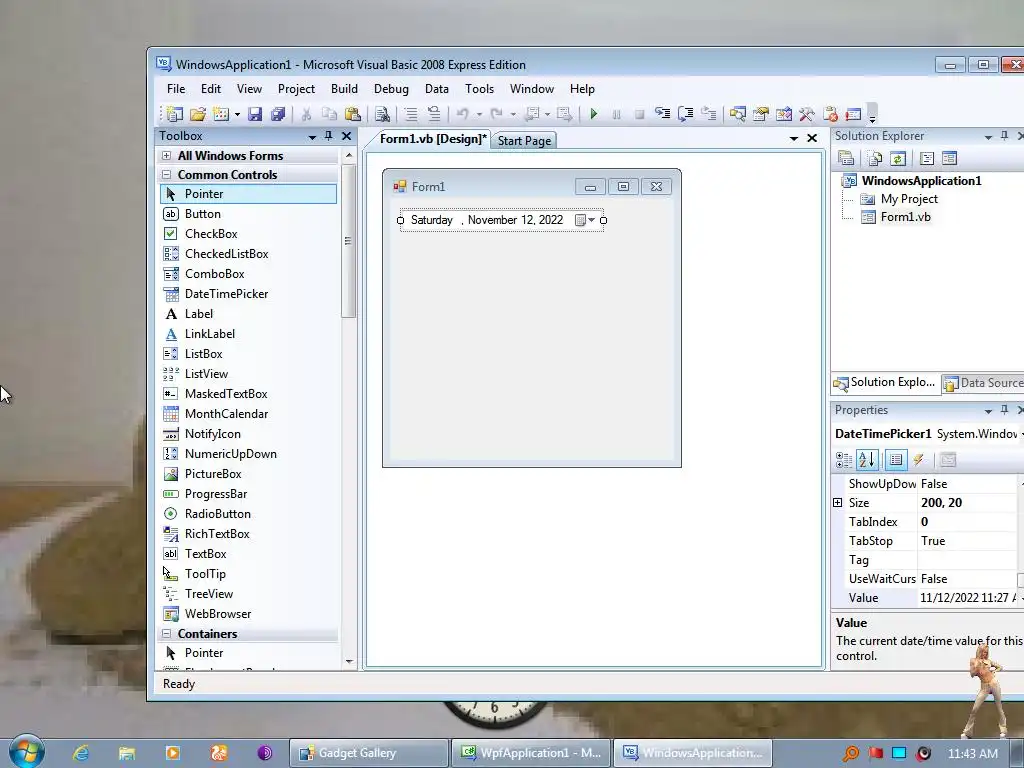Click the New Project toolbar icon

(x=174, y=114)
